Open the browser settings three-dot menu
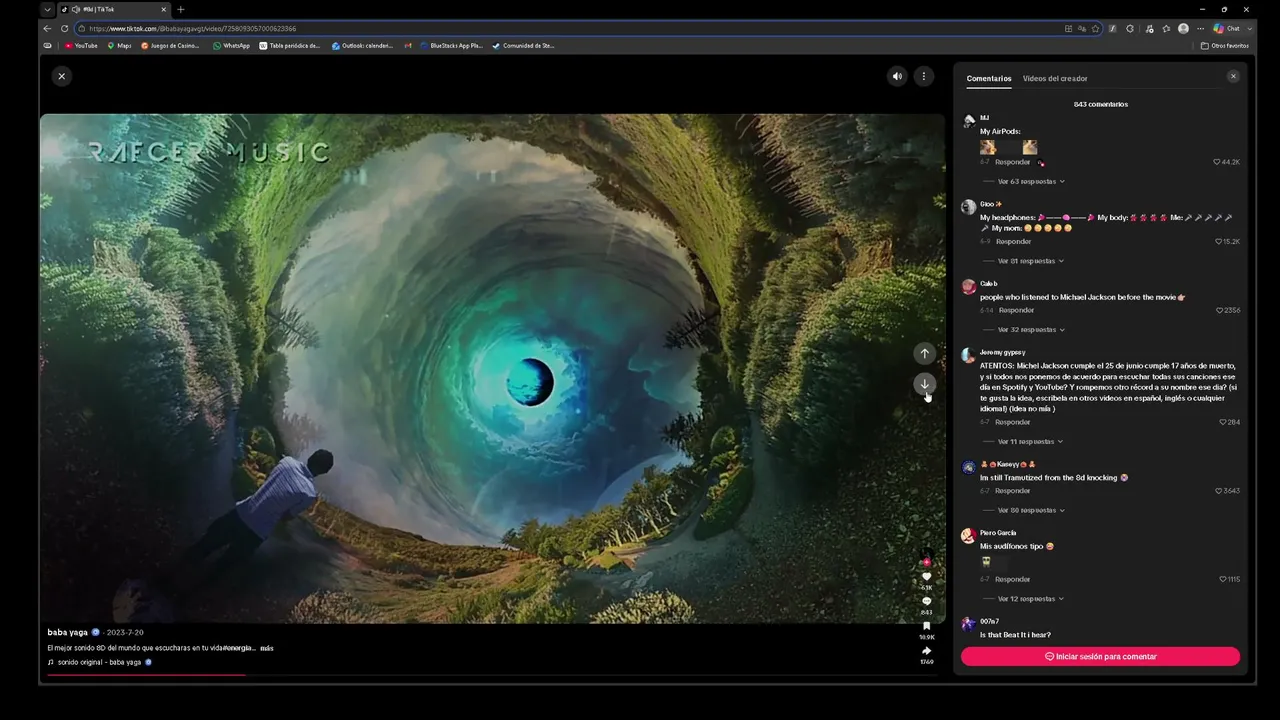Viewport: 1280px width, 720px height. pyautogui.click(x=1200, y=28)
